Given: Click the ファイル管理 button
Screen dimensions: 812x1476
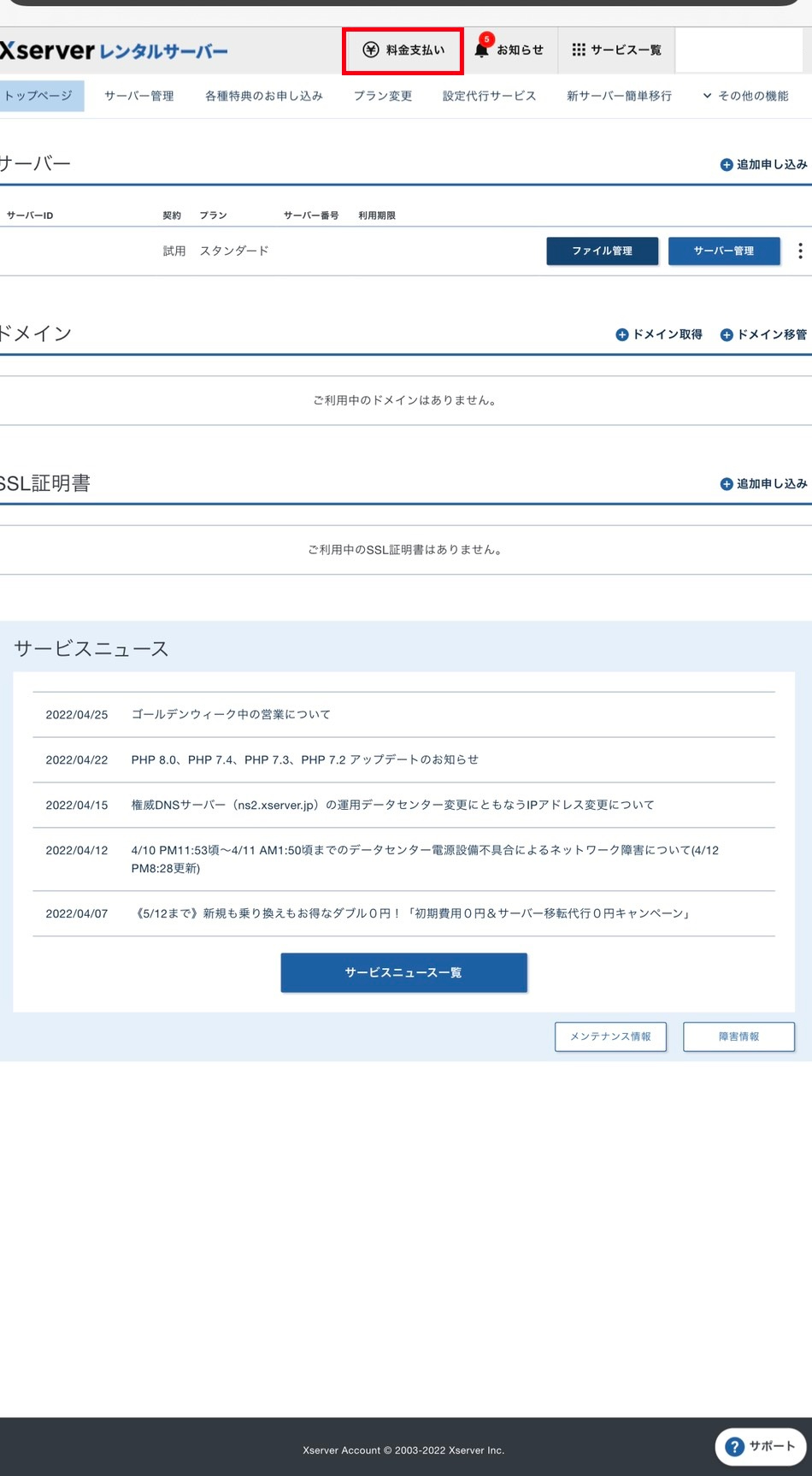Looking at the screenshot, I should click(603, 251).
